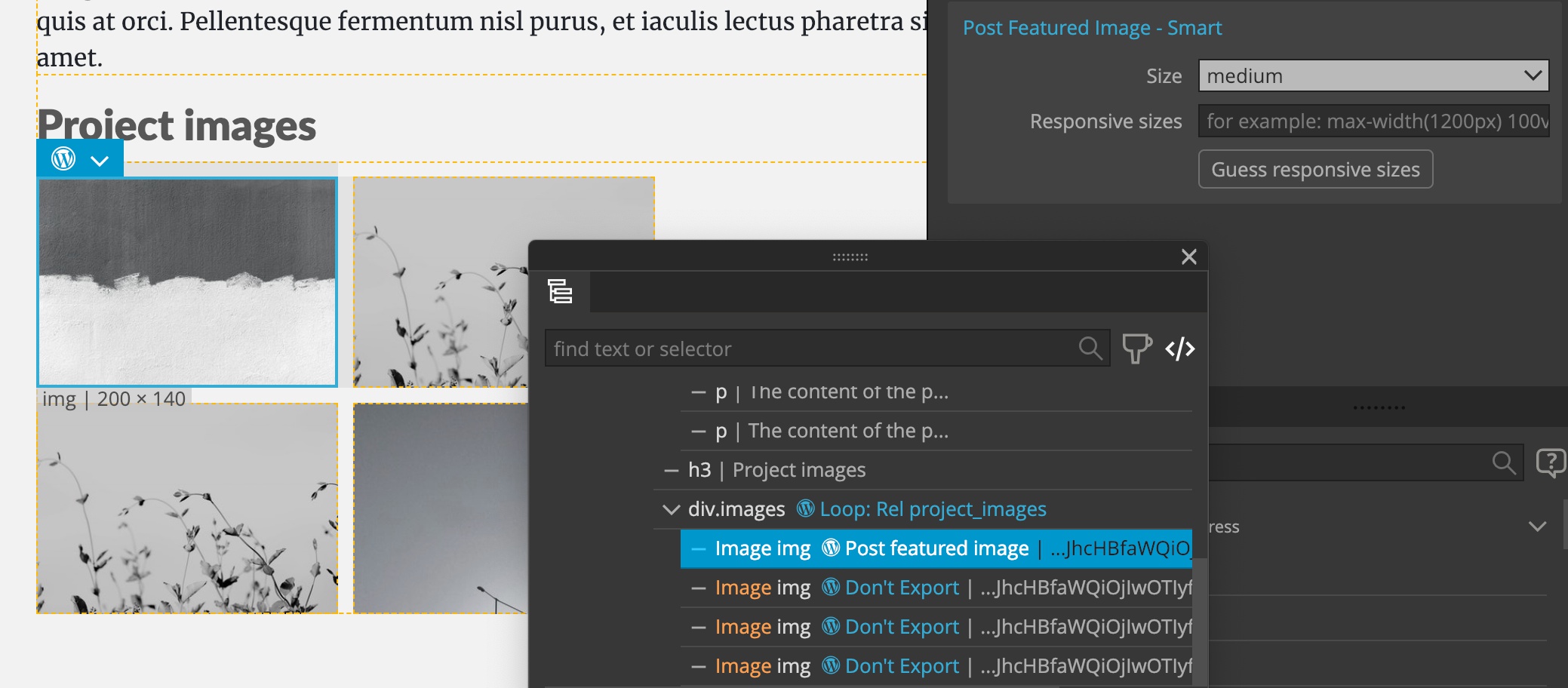Click Loop: Rel project_images action label
This screenshot has width=1568, height=688.
point(933,509)
